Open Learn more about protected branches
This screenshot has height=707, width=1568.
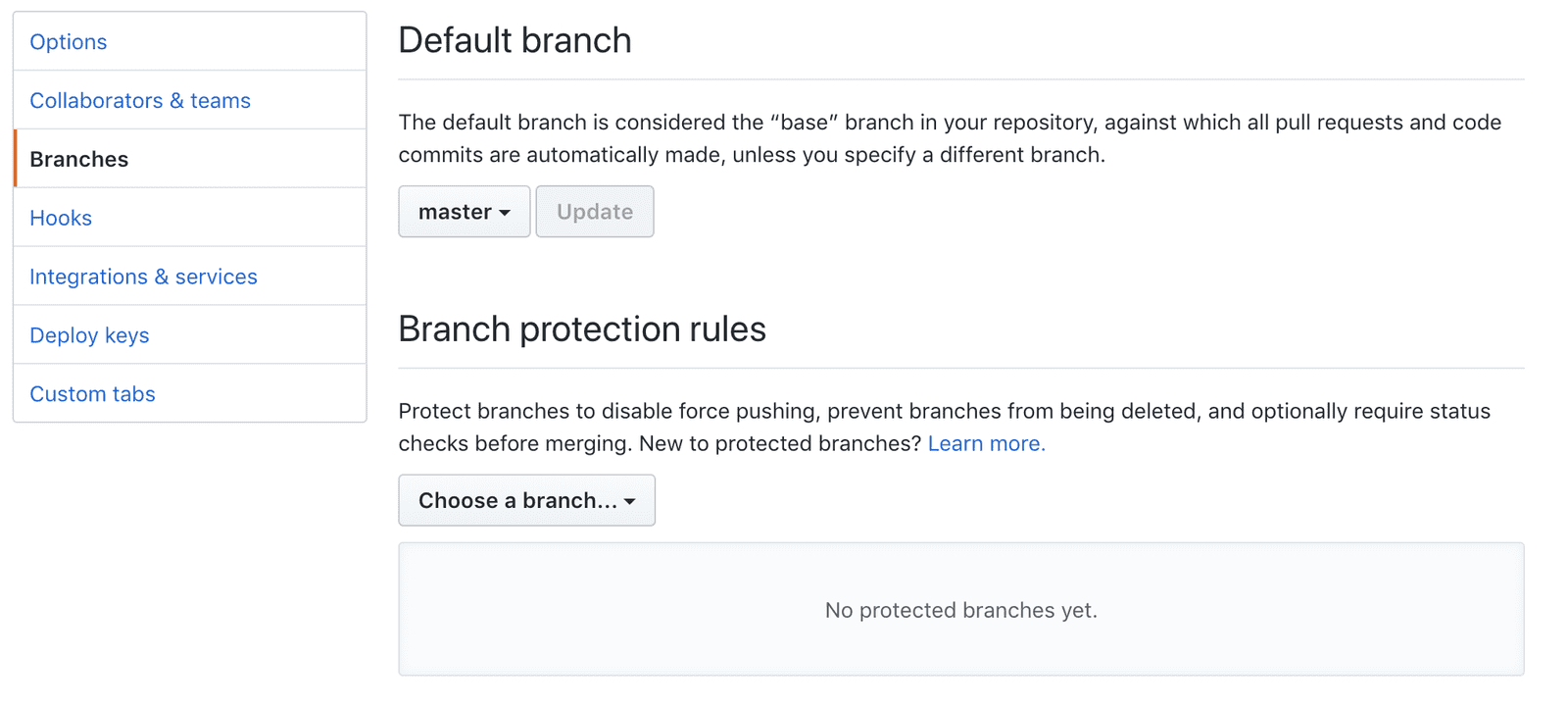coord(985,443)
